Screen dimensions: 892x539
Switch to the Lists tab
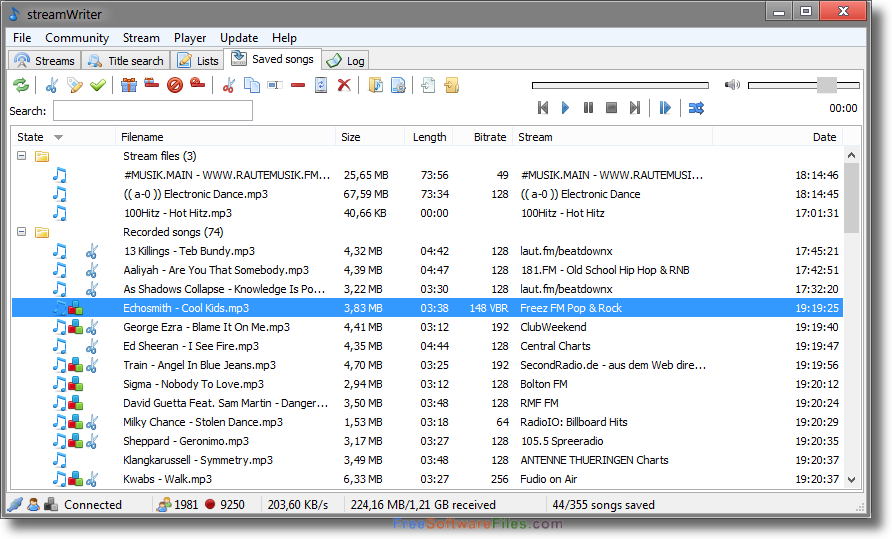pos(197,60)
